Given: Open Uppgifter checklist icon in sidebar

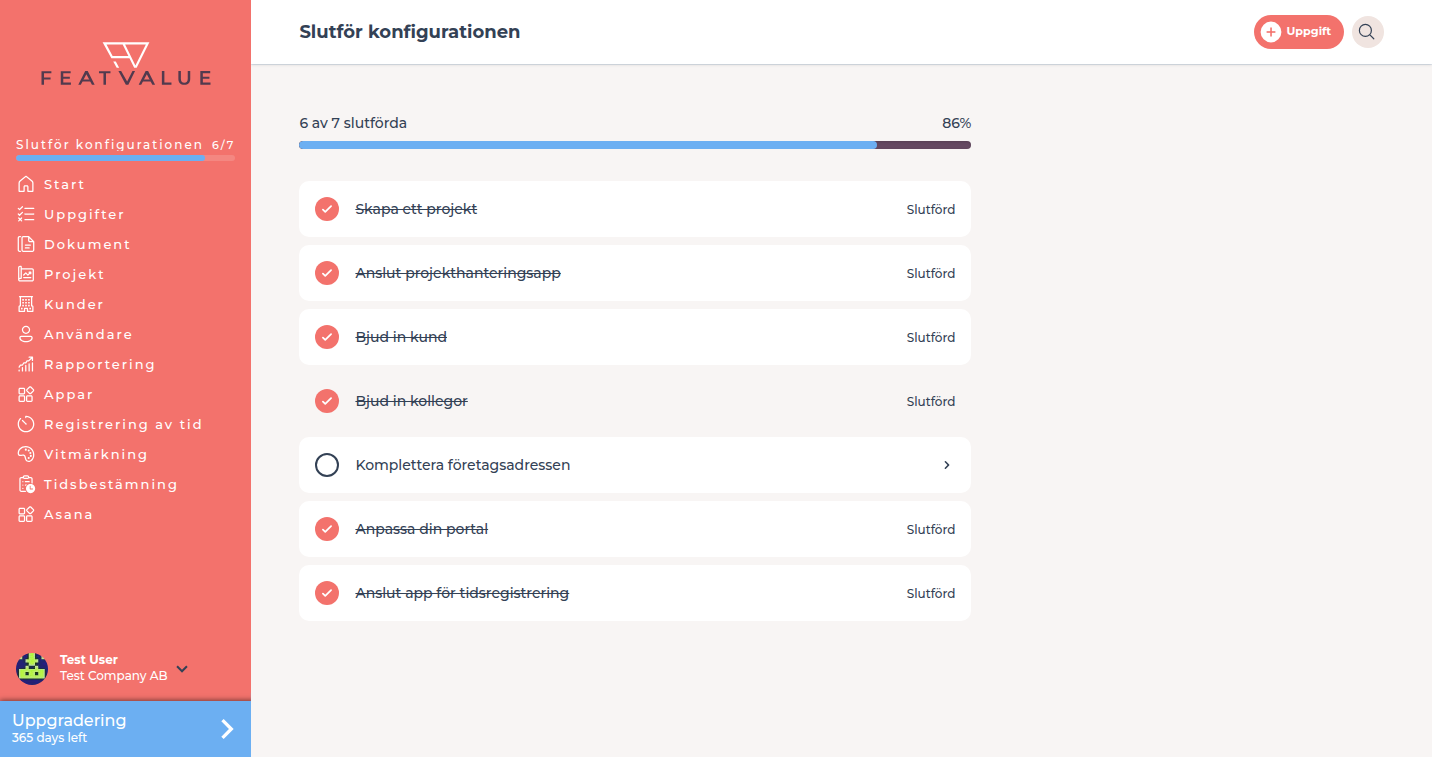Looking at the screenshot, I should pos(26,214).
